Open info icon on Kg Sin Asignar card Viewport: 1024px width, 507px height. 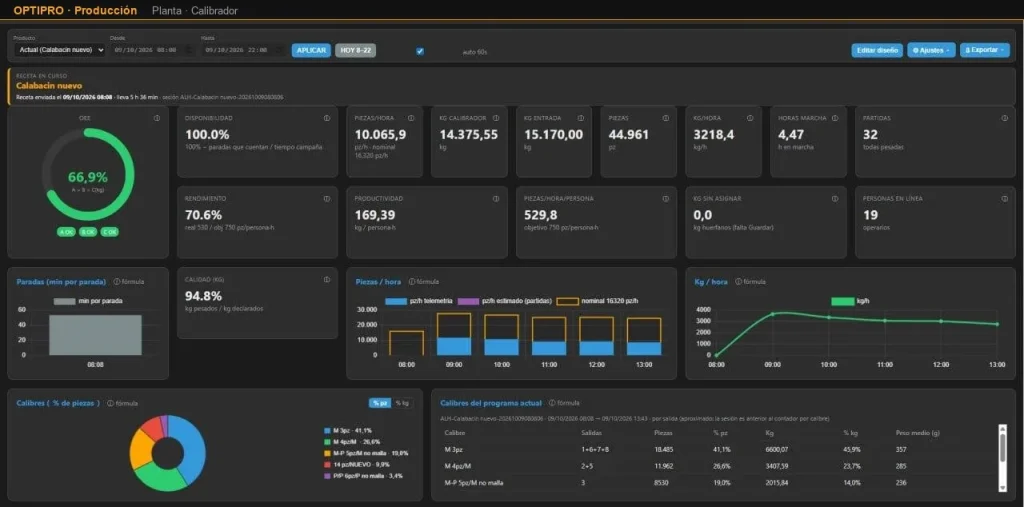835,199
